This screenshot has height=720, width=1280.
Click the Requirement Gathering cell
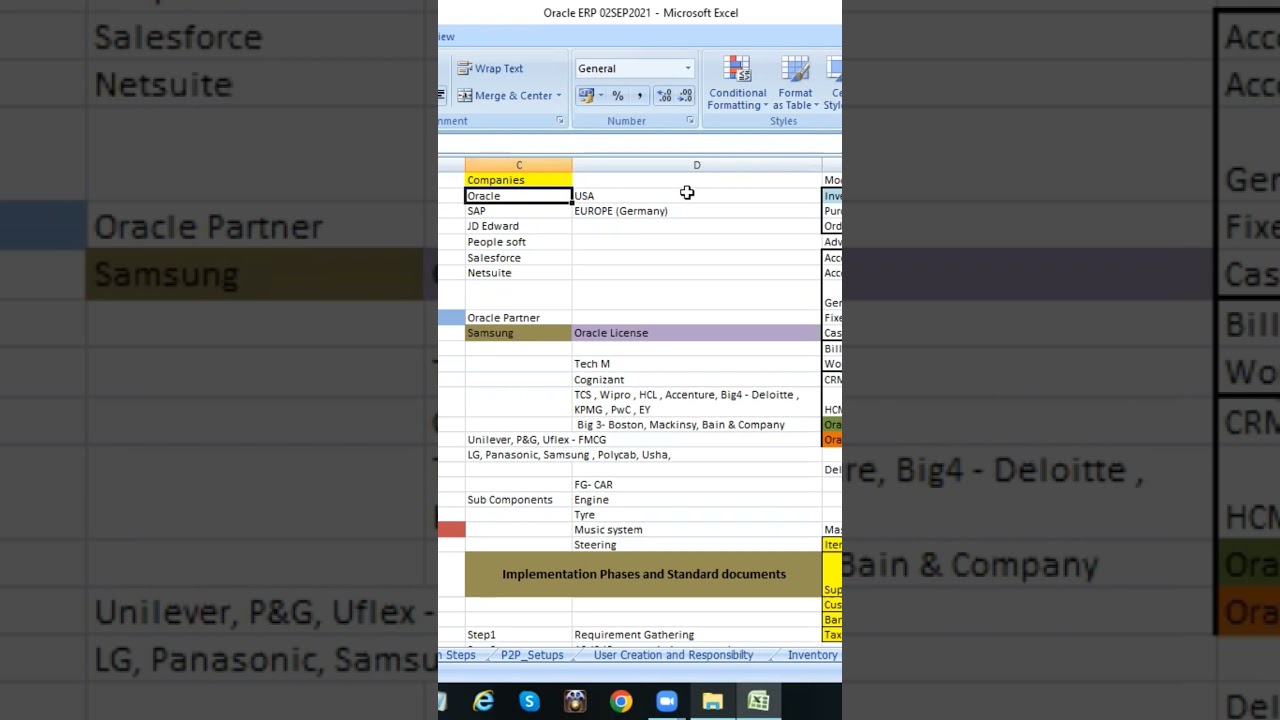pos(697,635)
